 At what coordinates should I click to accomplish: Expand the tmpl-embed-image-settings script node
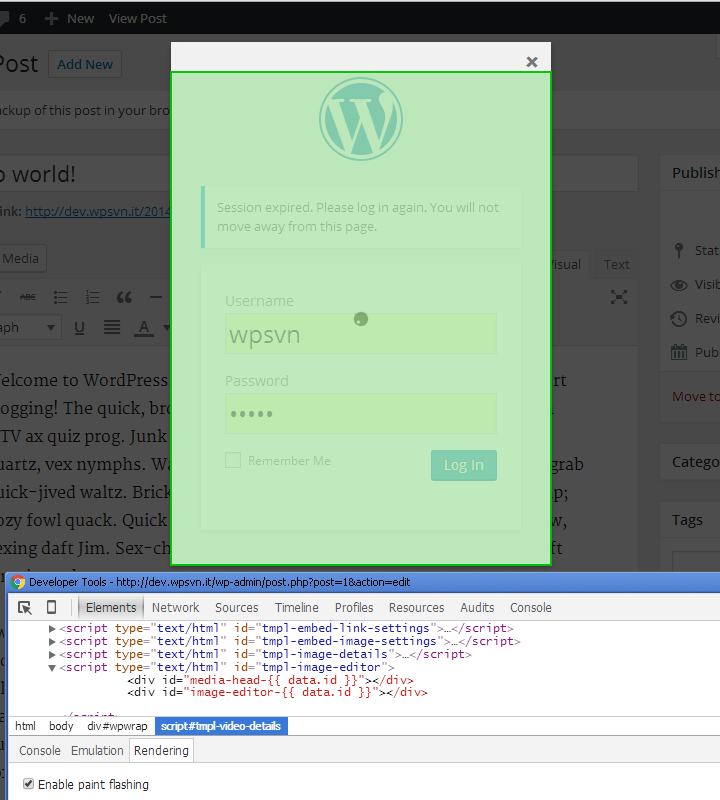(52, 641)
